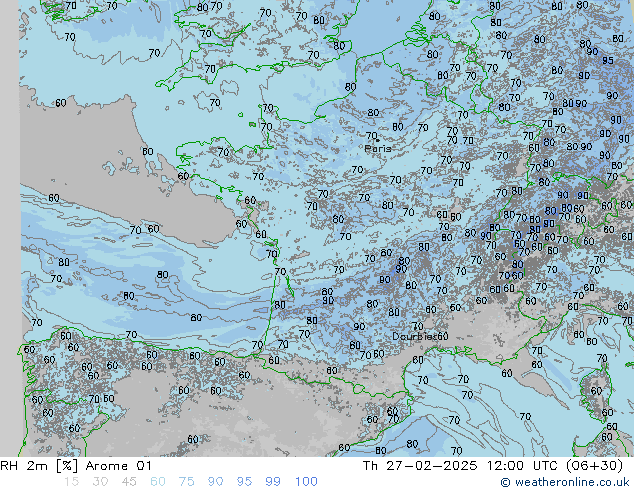Image resolution: width=634 pixels, height=490 pixels.
Task: Click the light blue legend value 60
Action: click(158, 482)
